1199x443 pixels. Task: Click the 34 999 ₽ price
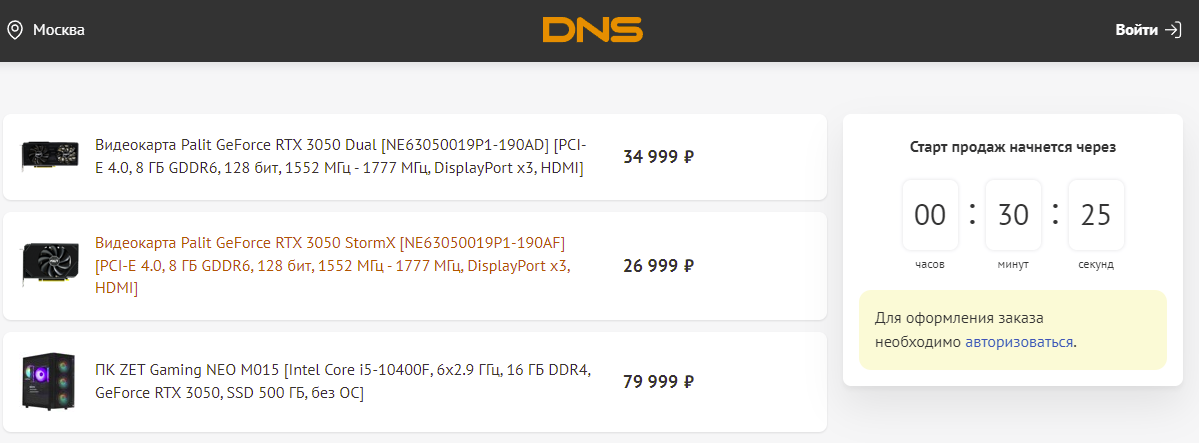click(658, 157)
